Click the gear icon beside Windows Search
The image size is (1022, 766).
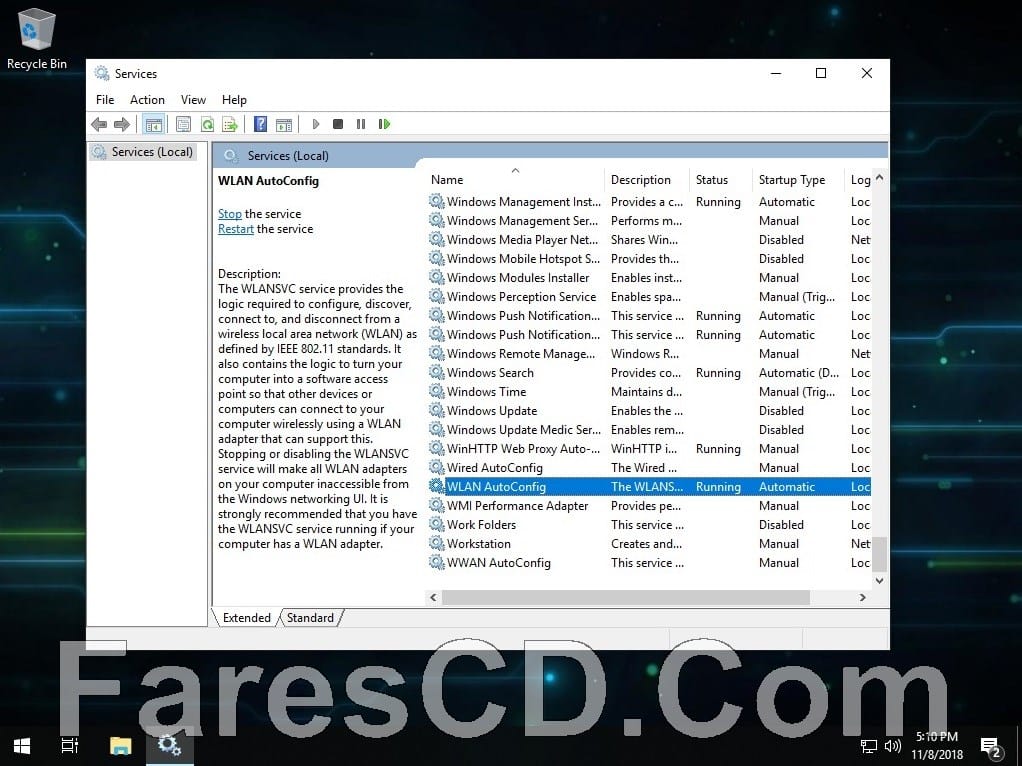[x=437, y=372]
